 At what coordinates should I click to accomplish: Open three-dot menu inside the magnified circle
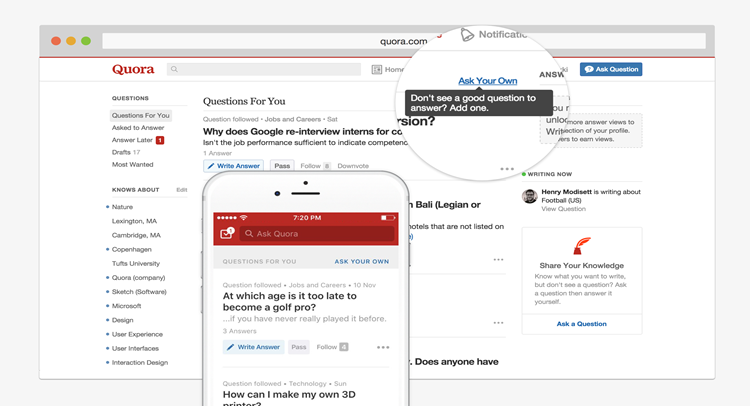(507, 169)
